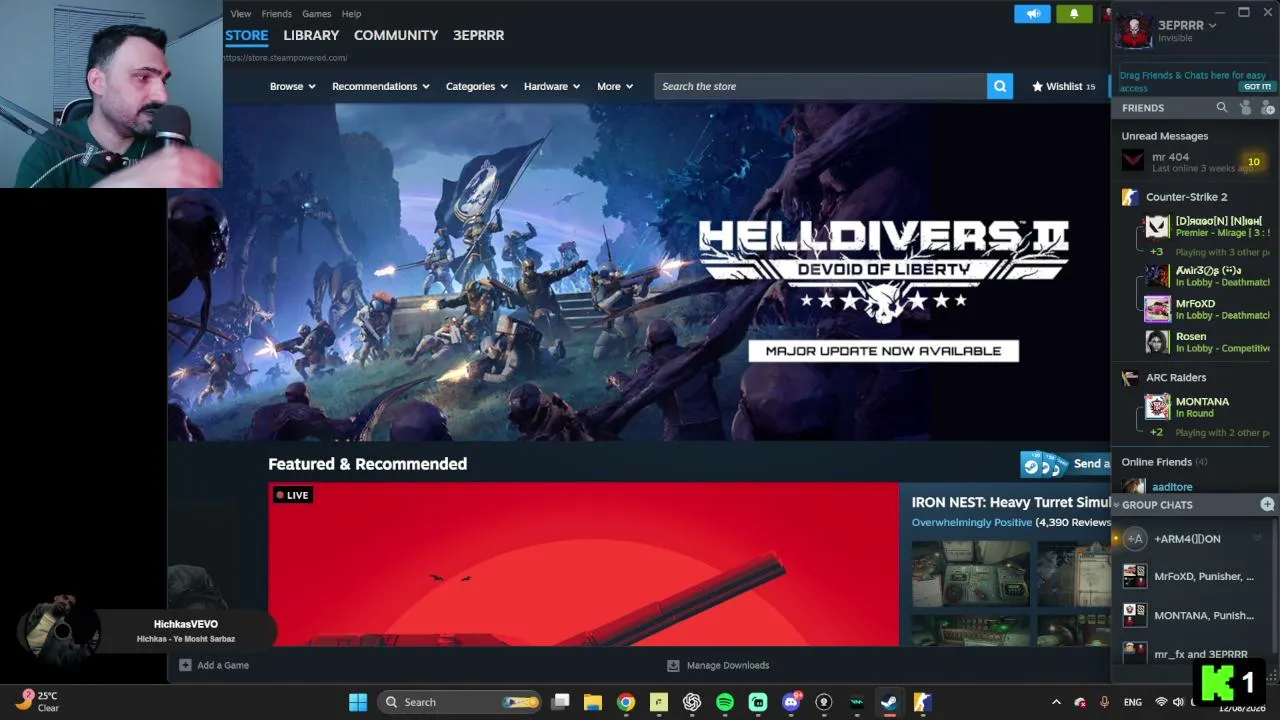Image resolution: width=1280 pixels, height=720 pixels.
Task: Open Counter-Strike 2 taskbar icon
Action: (922, 702)
